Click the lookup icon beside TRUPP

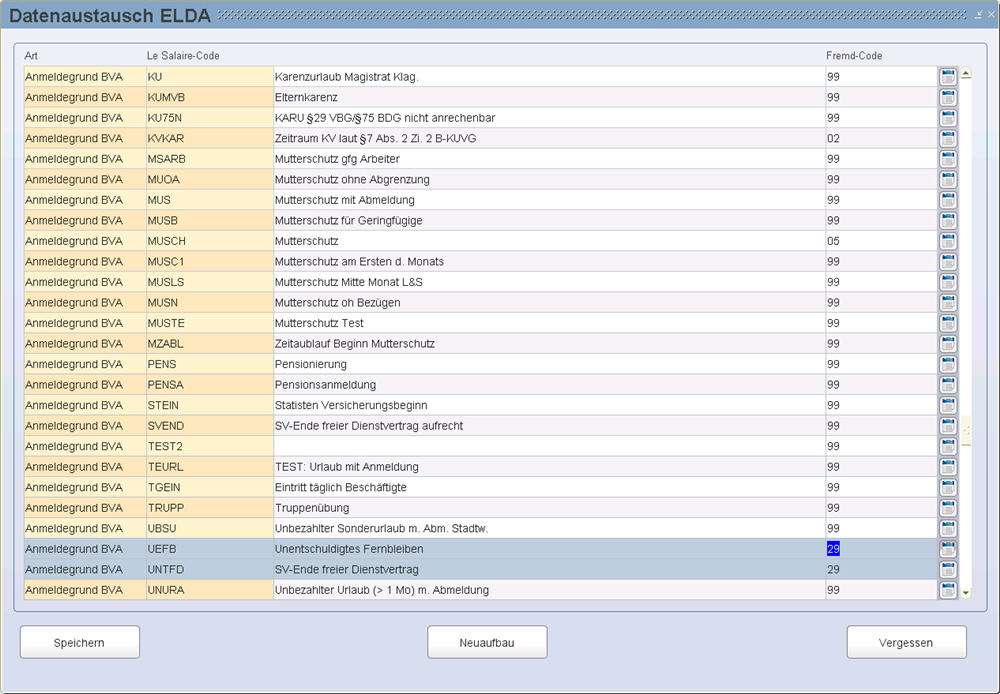(948, 508)
